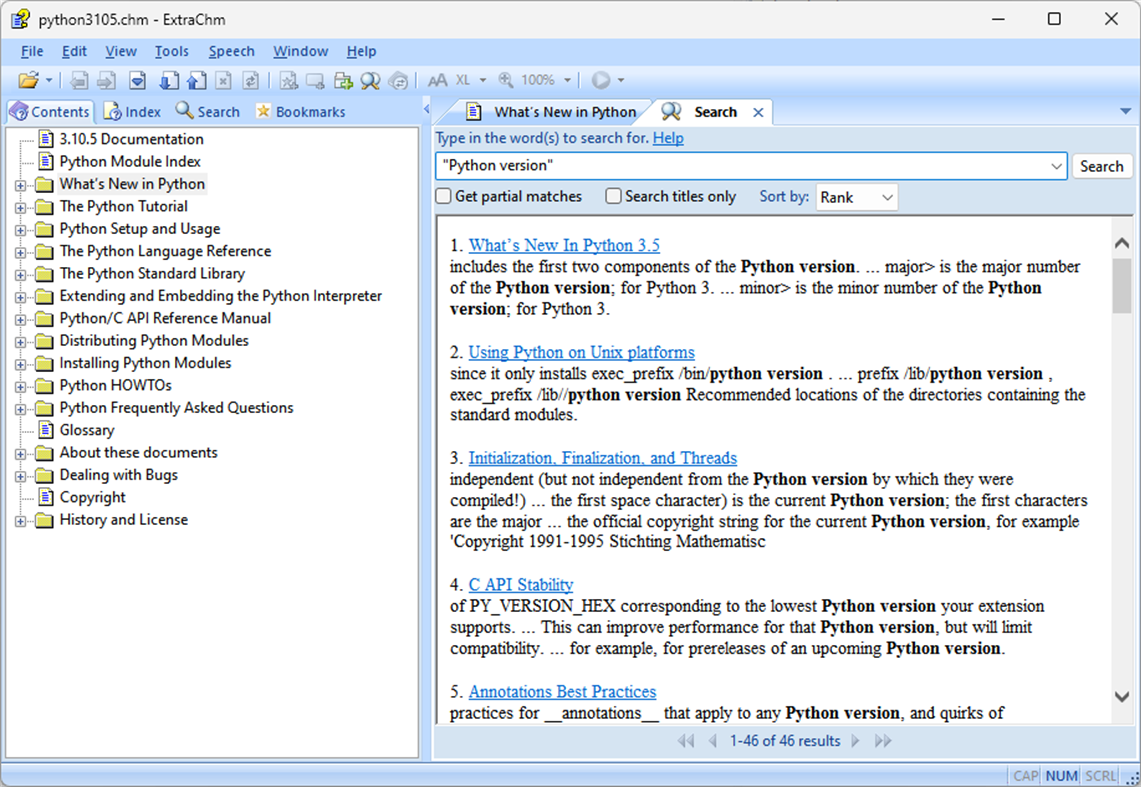Go to the next results page arrow
Image resolution: width=1141 pixels, height=787 pixels.
point(855,740)
